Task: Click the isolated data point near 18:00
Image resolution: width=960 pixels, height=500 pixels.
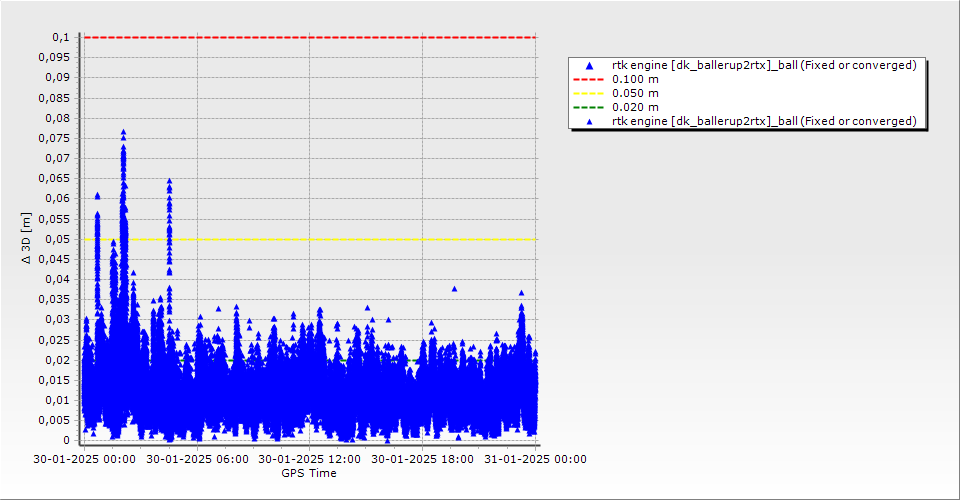Action: 454,289
